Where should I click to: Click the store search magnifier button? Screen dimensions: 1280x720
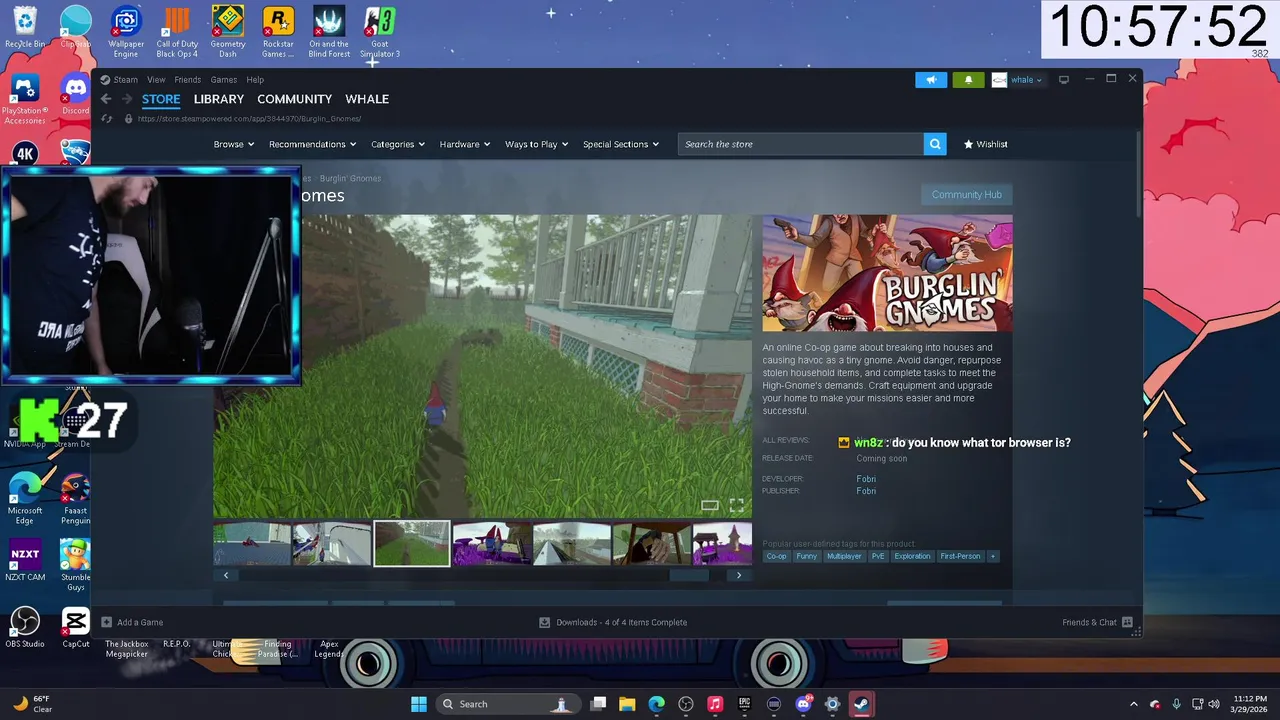click(935, 144)
